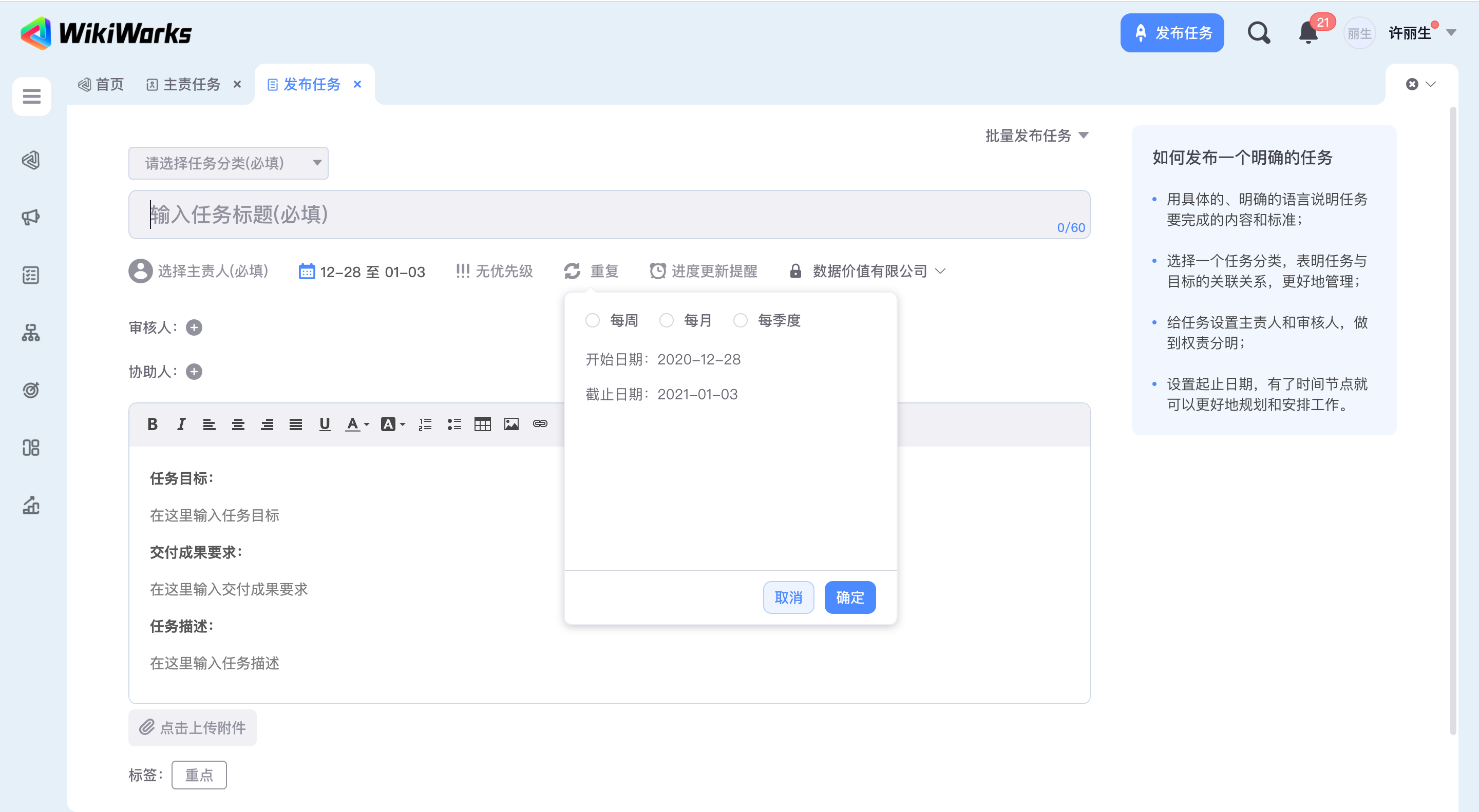Open the hamburger menu in the sidebar
This screenshot has width=1479, height=812.
pyautogui.click(x=31, y=96)
